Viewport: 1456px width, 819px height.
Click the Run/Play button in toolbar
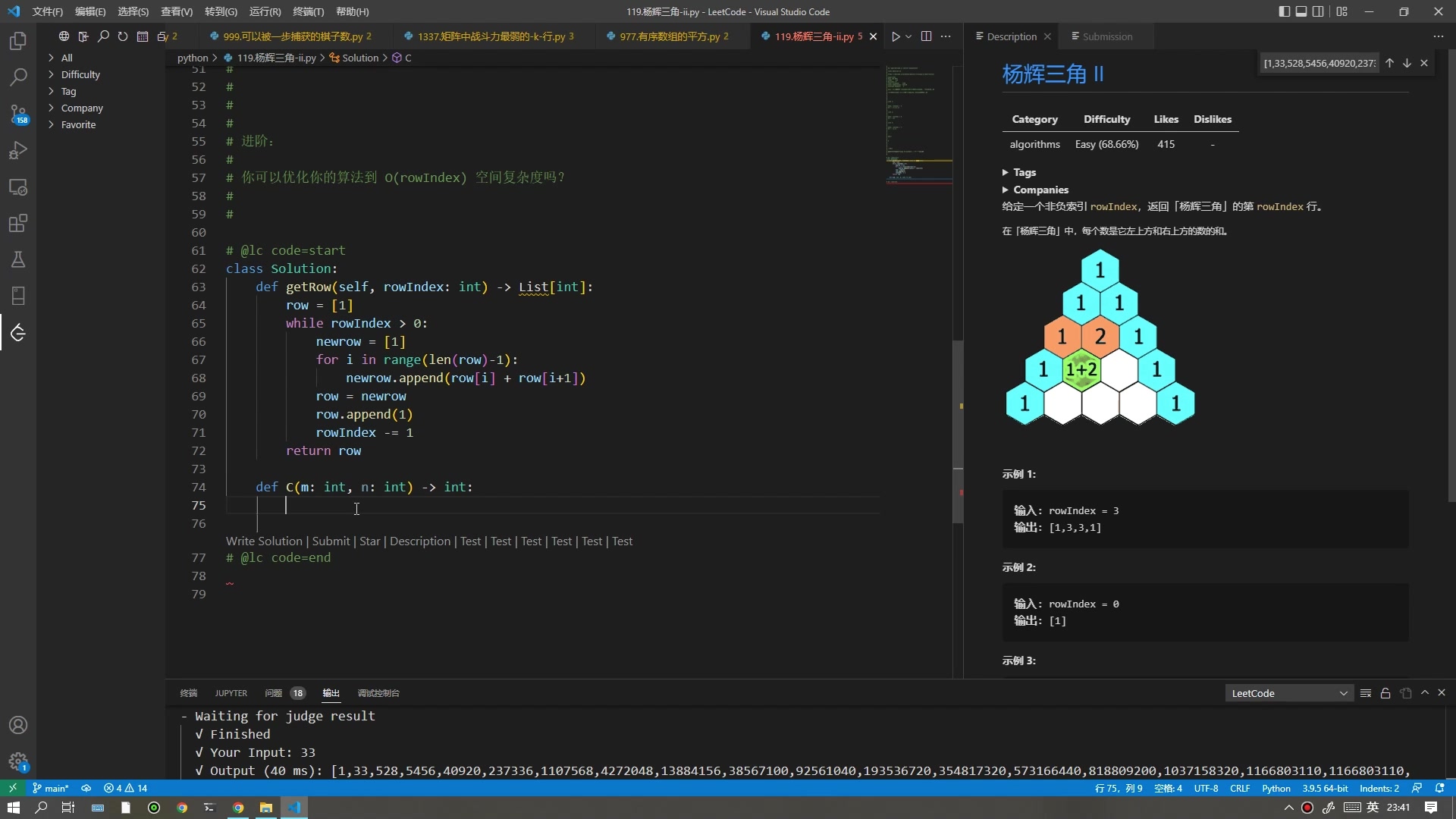897,36
